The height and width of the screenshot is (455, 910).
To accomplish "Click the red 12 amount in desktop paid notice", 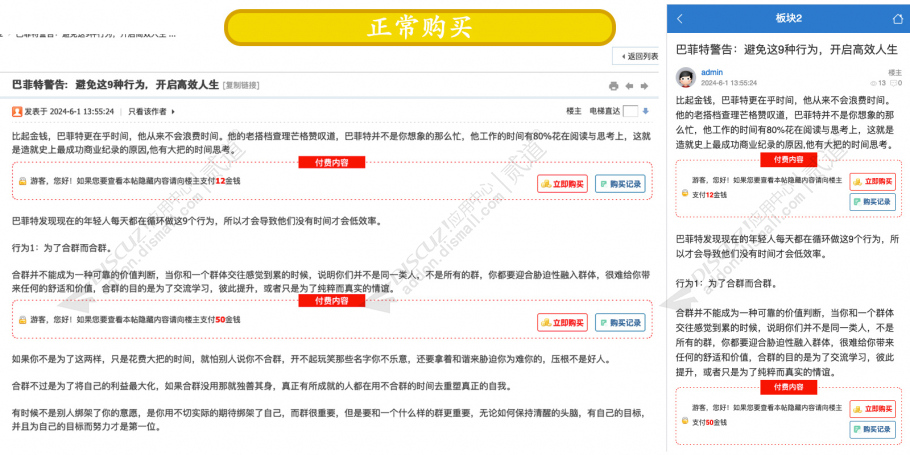I will (x=220, y=182).
